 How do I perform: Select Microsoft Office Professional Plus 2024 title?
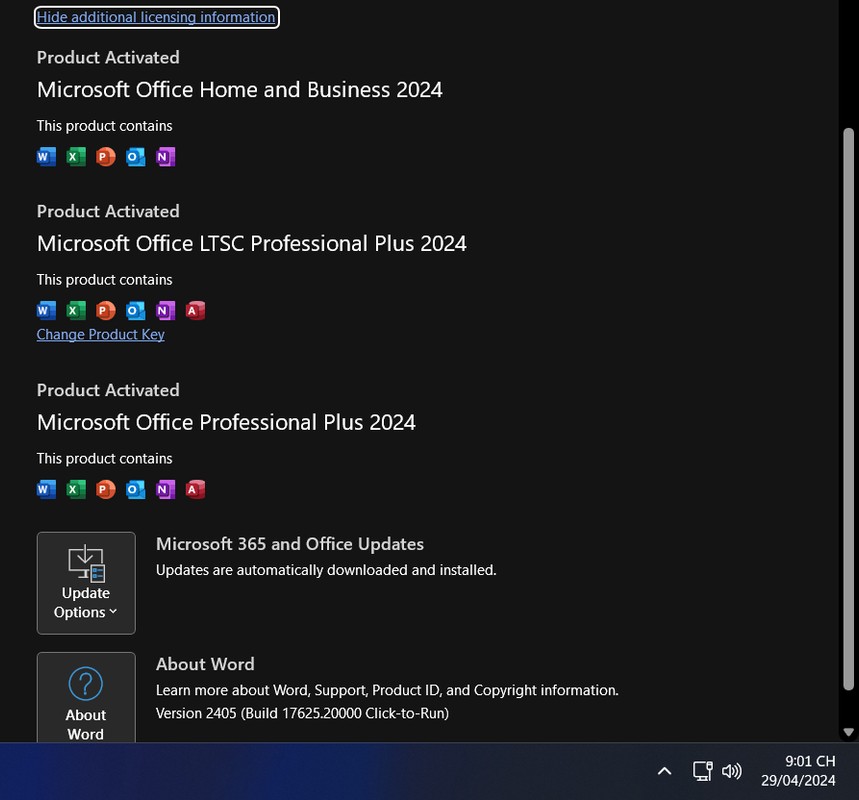coord(226,422)
